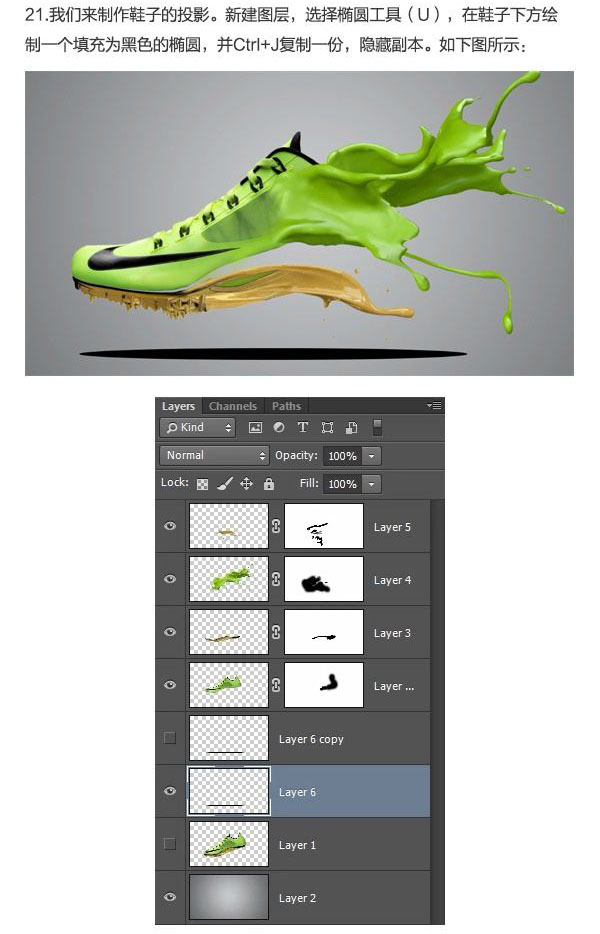The height and width of the screenshot is (934, 600).
Task: Hide Layer 4 with eye icon
Action: click(x=170, y=579)
